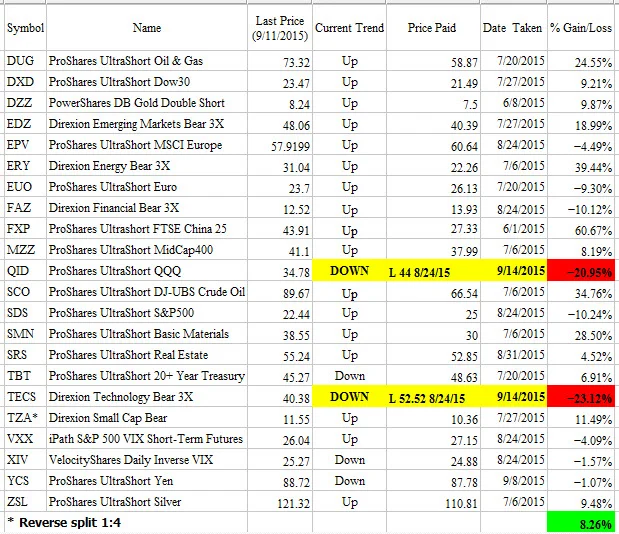Select red -23.12% cell for TECS

click(581, 397)
